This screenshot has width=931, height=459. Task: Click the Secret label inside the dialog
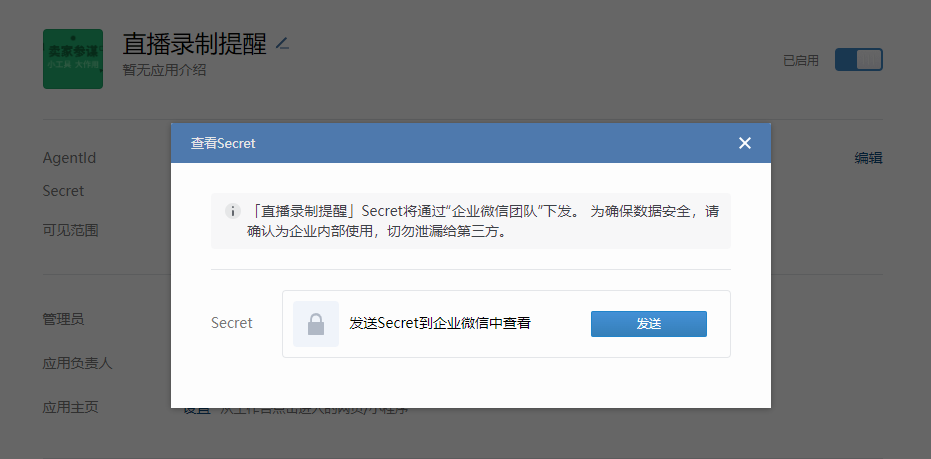click(232, 323)
